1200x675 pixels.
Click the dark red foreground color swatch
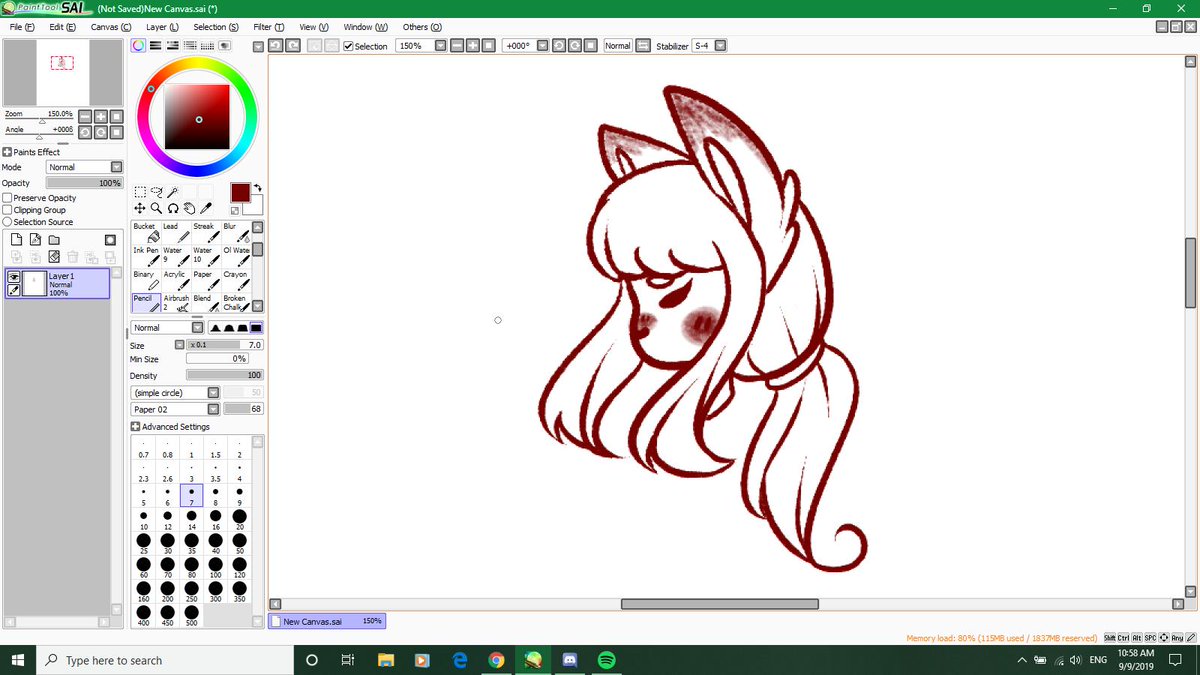(241, 192)
